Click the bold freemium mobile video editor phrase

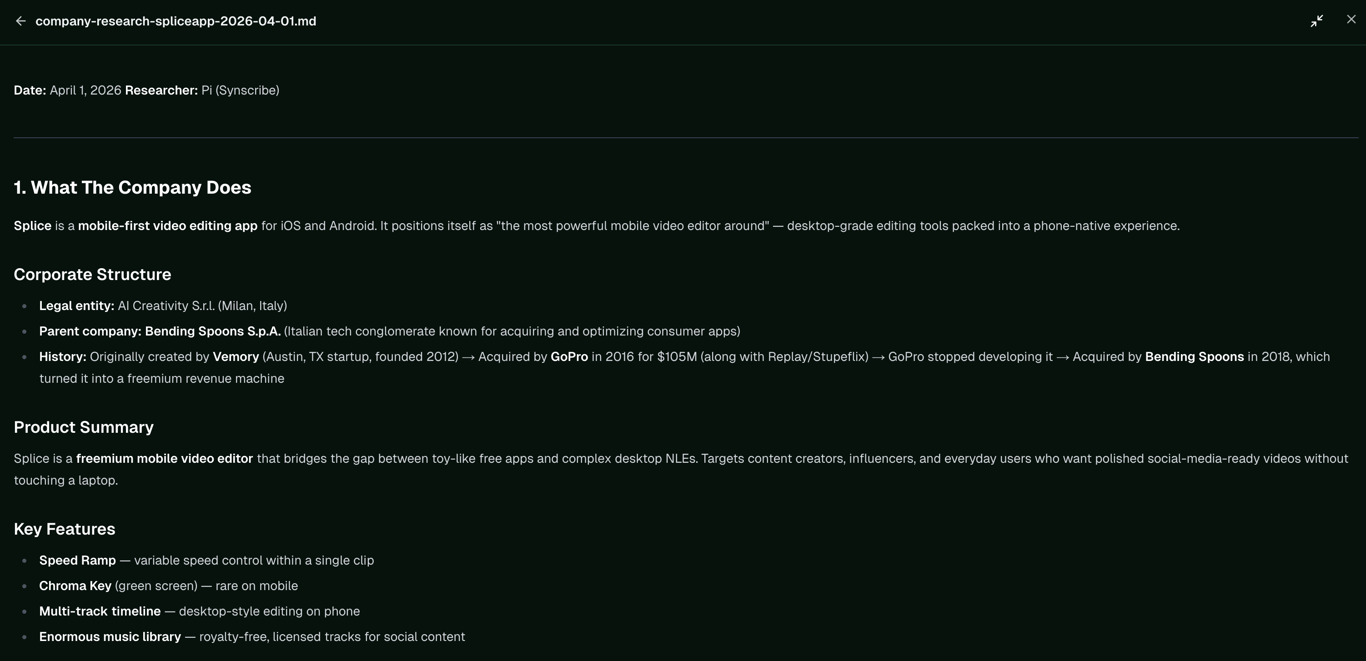164,459
